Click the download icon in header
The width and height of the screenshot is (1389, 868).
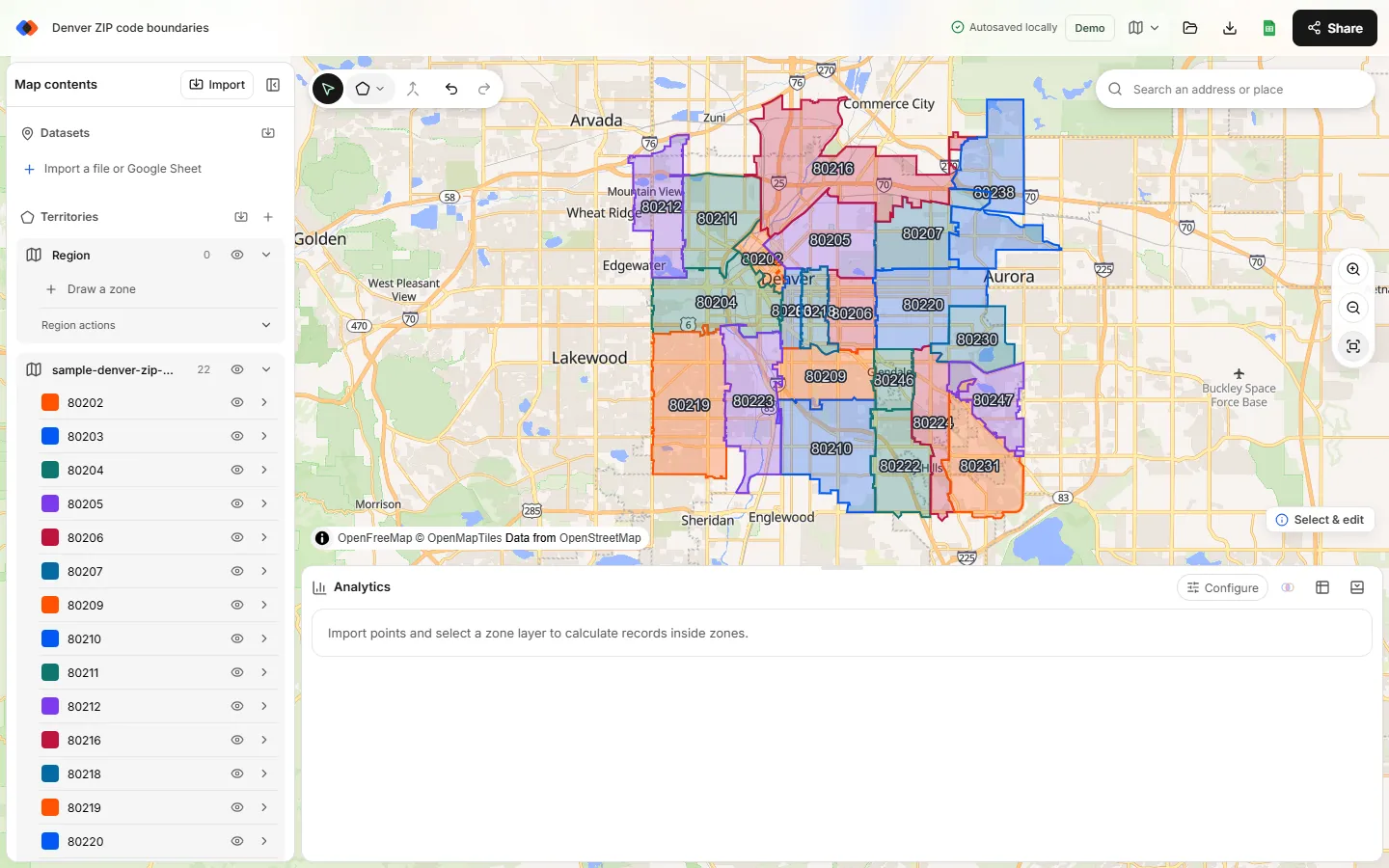coord(1230,28)
